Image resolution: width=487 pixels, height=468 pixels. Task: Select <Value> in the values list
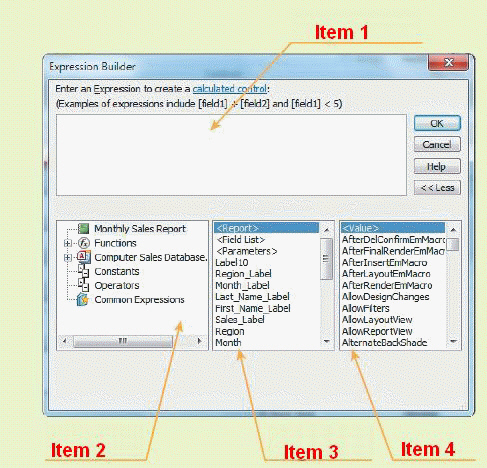click(393, 228)
